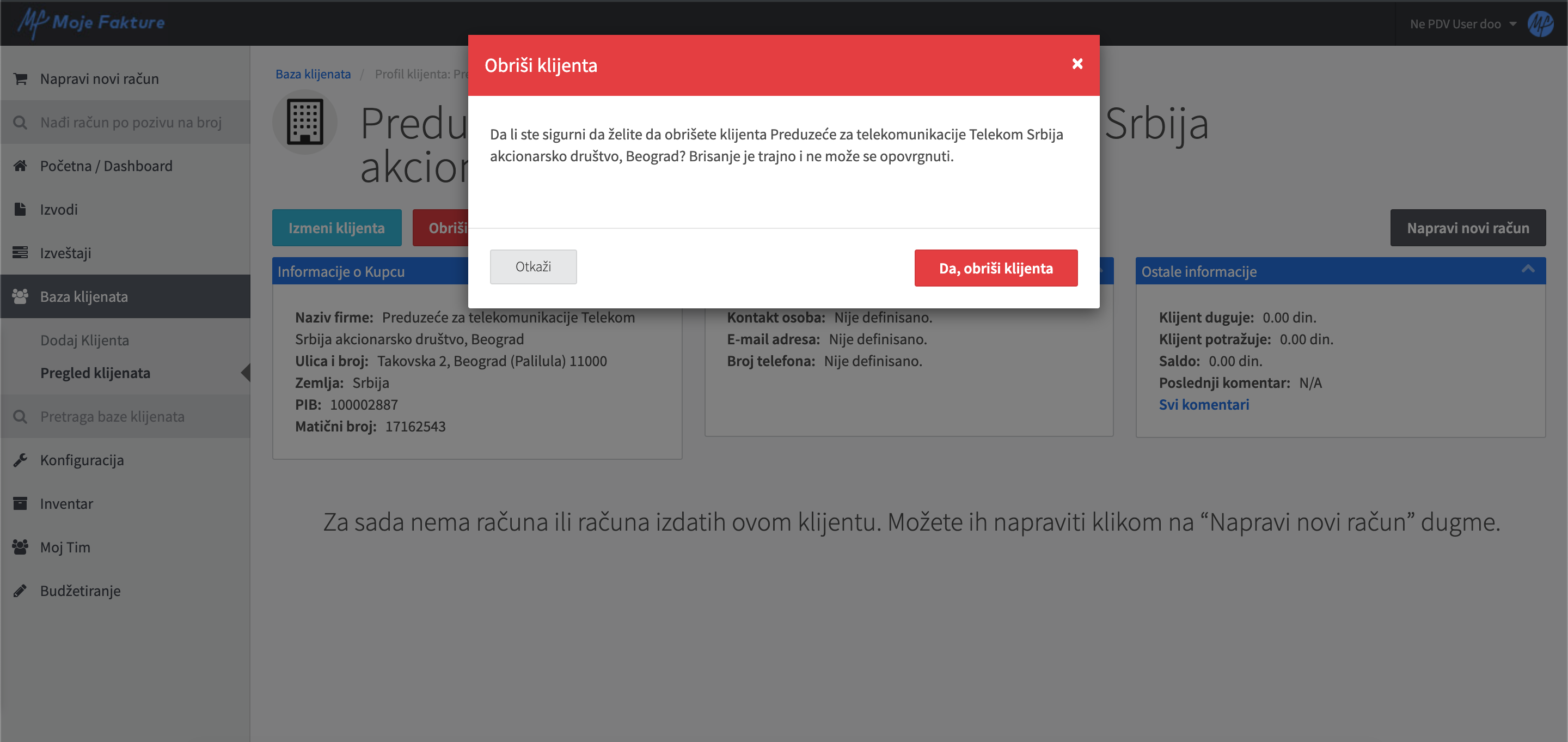
Task: Collapse the Baza klijenata sidebar section
Action: point(125,297)
